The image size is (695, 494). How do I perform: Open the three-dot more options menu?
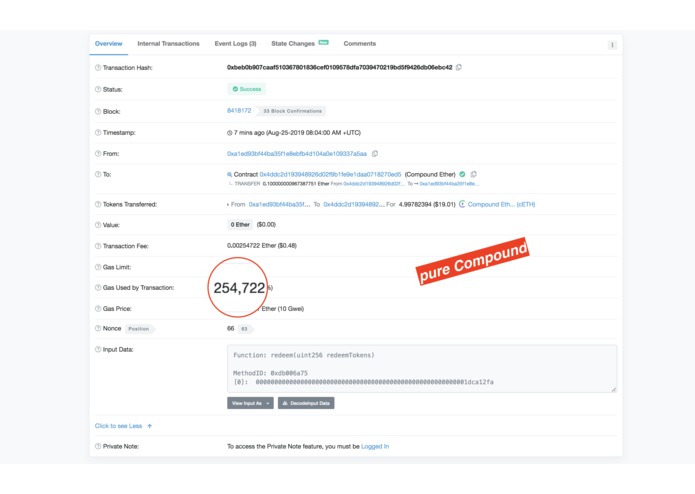click(x=612, y=45)
